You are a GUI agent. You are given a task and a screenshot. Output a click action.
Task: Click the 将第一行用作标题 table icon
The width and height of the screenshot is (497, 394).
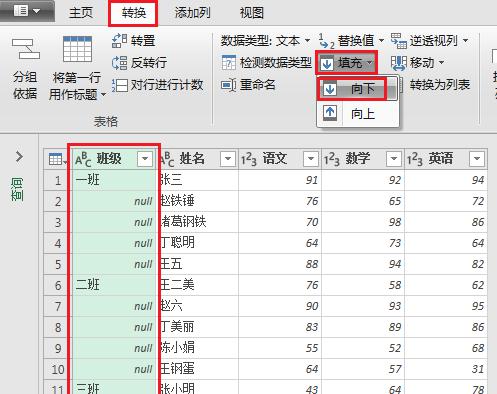pyautogui.click(x=77, y=49)
